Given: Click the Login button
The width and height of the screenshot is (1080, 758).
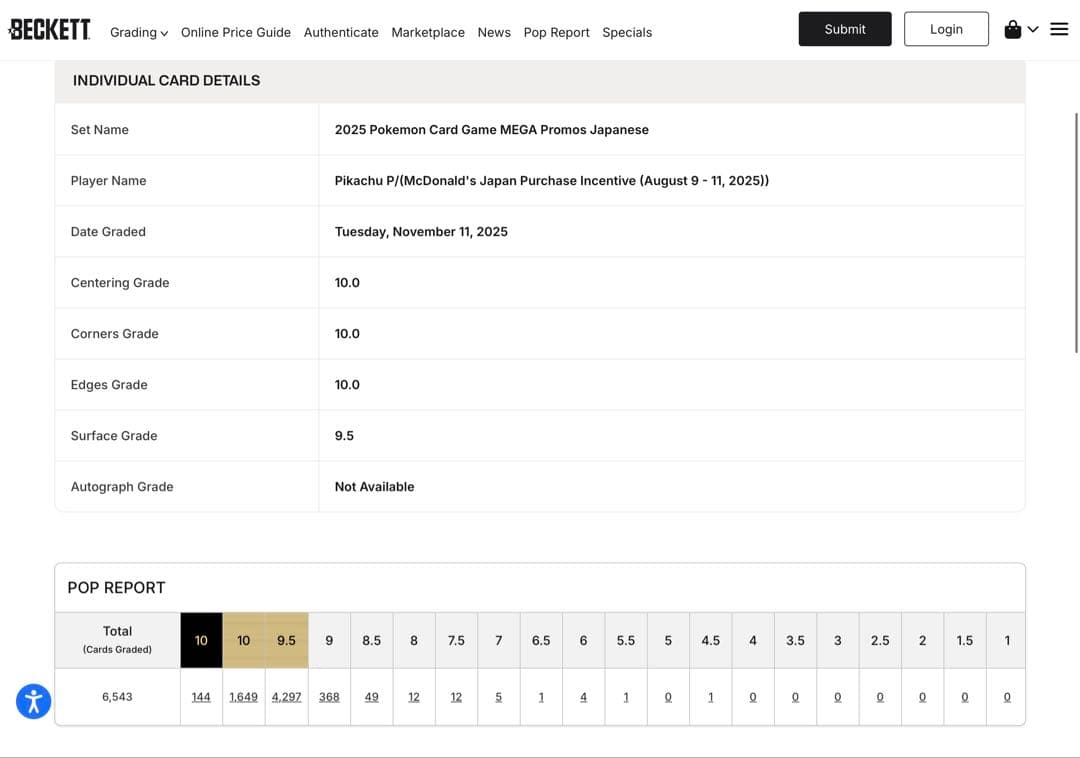Looking at the screenshot, I should (x=946, y=29).
